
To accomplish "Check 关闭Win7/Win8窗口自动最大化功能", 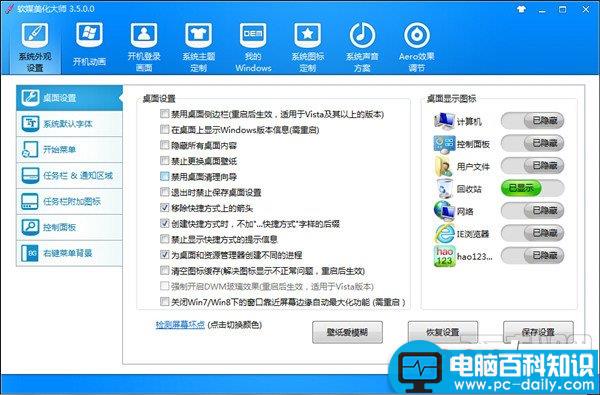I will tap(165, 302).
